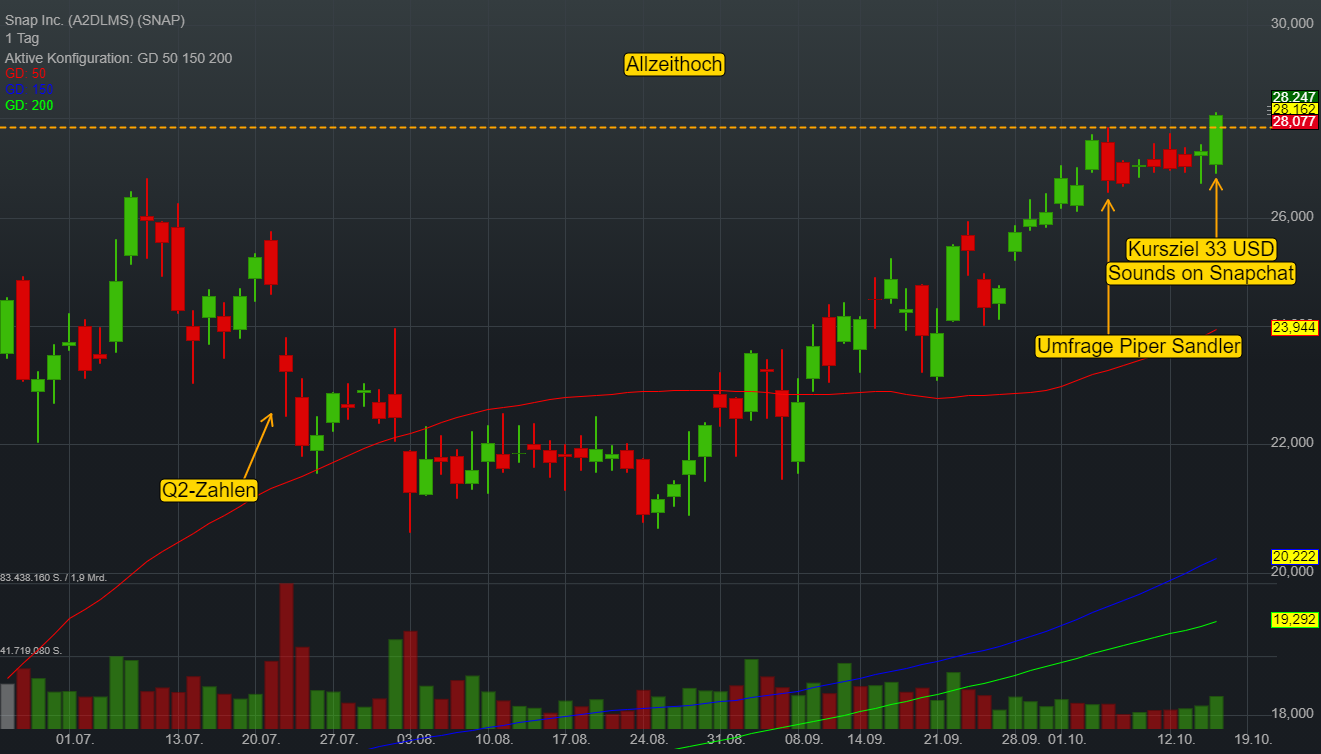1321x754 pixels.
Task: Click the Snap Inc. (A2DLMS) (SNAP) title
Action: 95,20
